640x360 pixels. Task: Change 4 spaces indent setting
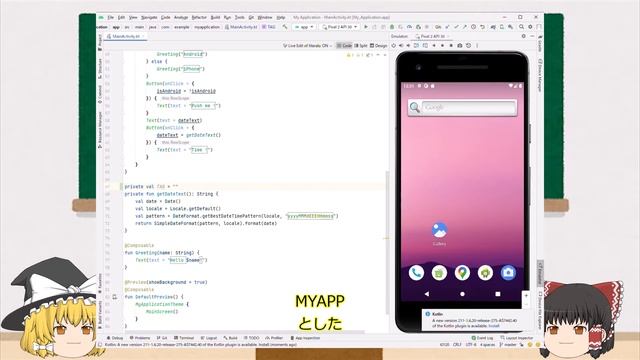click(x=488, y=345)
